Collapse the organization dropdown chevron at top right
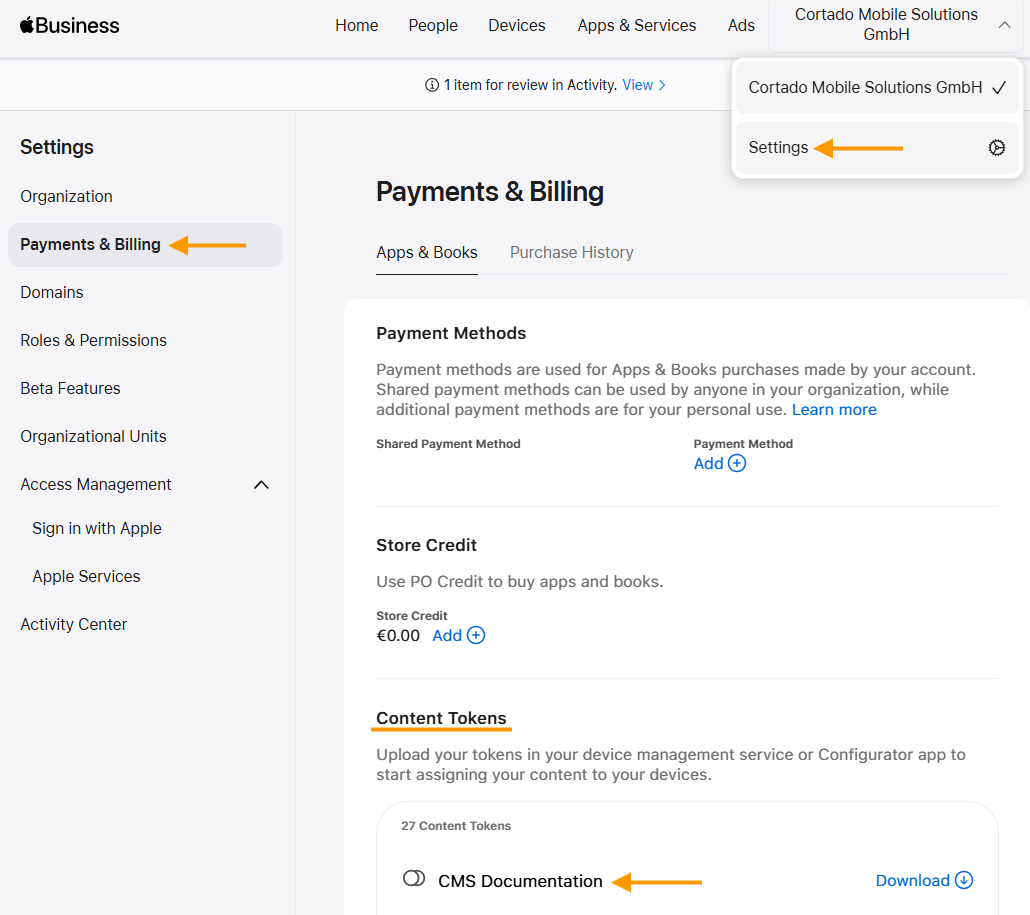The height and width of the screenshot is (915, 1030). [1004, 25]
